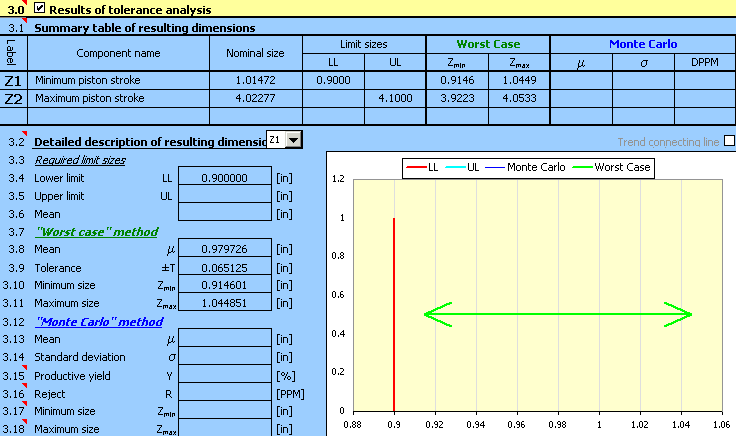Click the Worst Case column header

488,44
